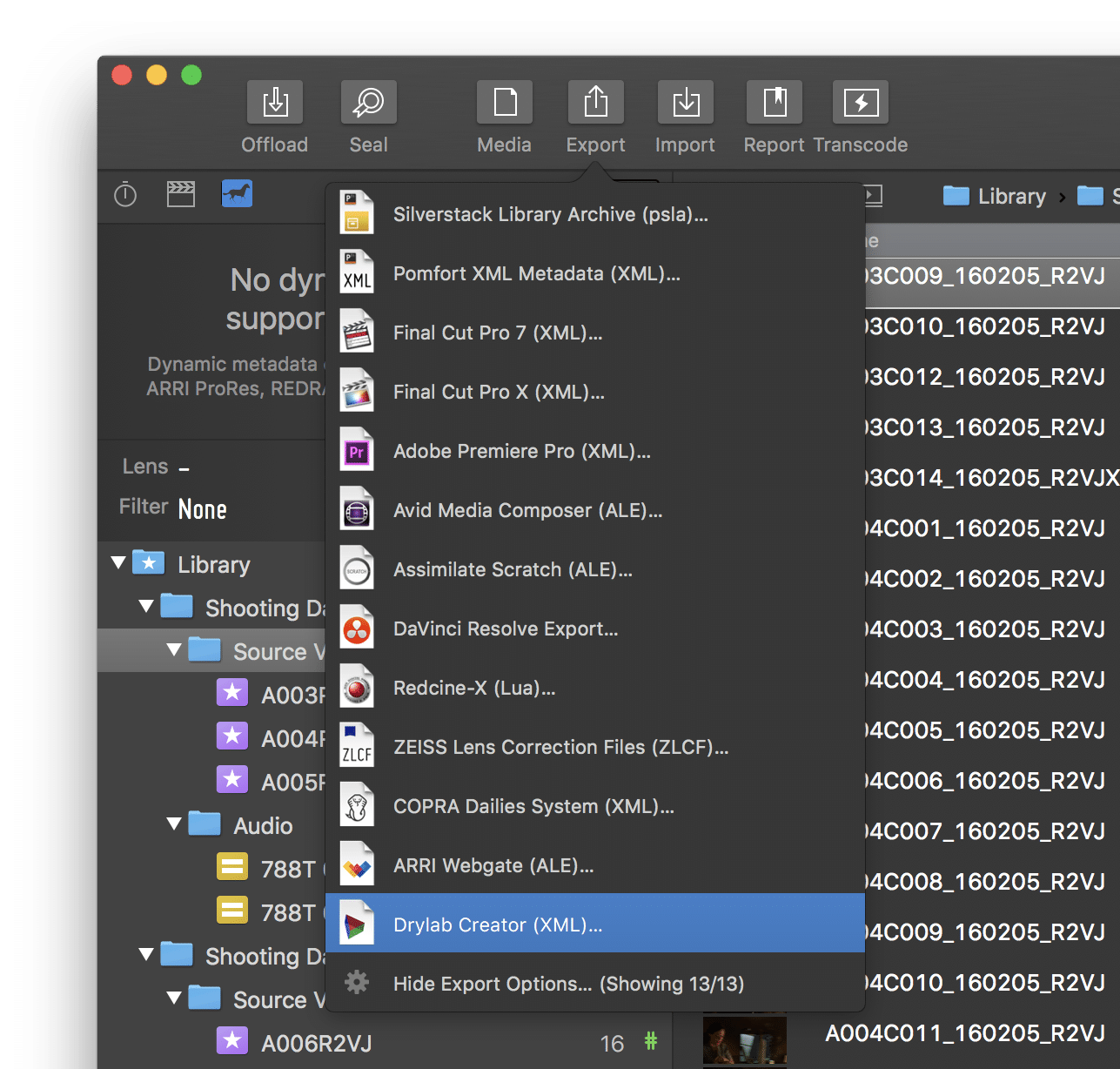Choose Silverstack Library Archive (psla) export

coord(595,214)
